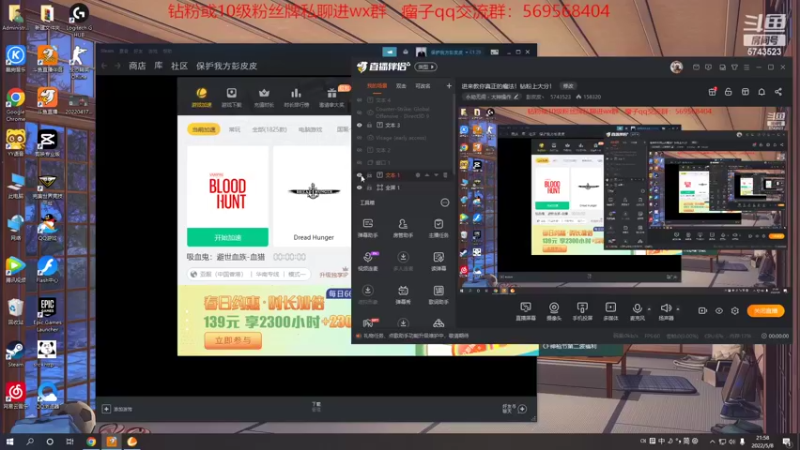Add 摄像头 camera source

pyautogui.click(x=554, y=311)
